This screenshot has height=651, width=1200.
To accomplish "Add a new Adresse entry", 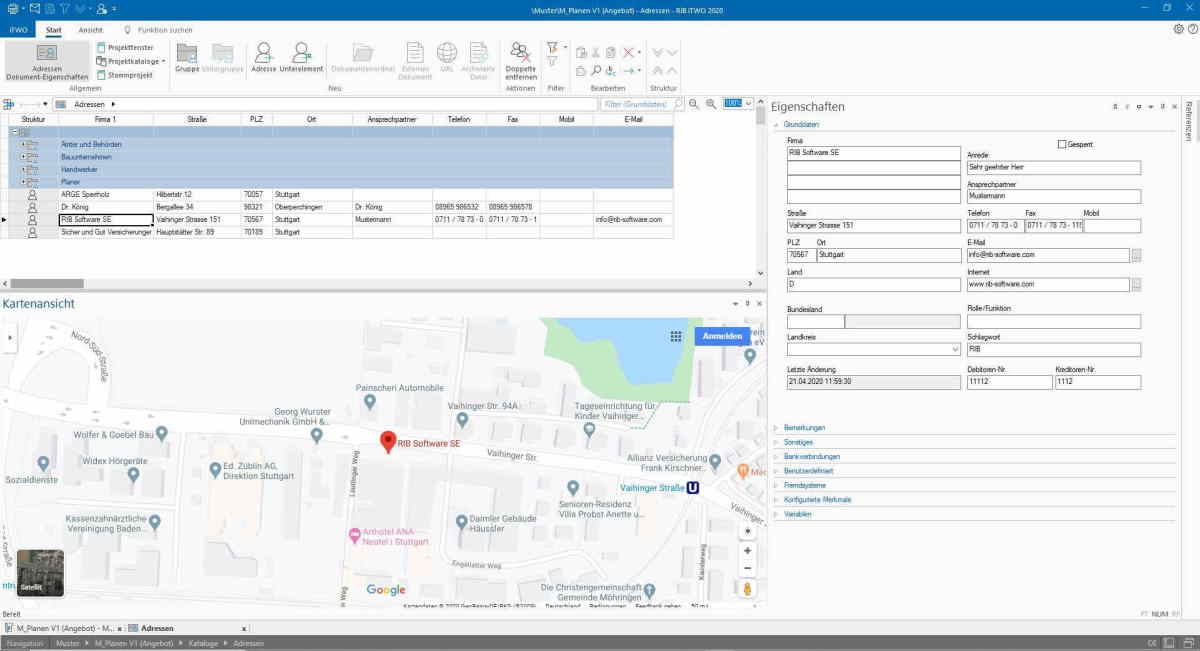I will click(x=264, y=57).
